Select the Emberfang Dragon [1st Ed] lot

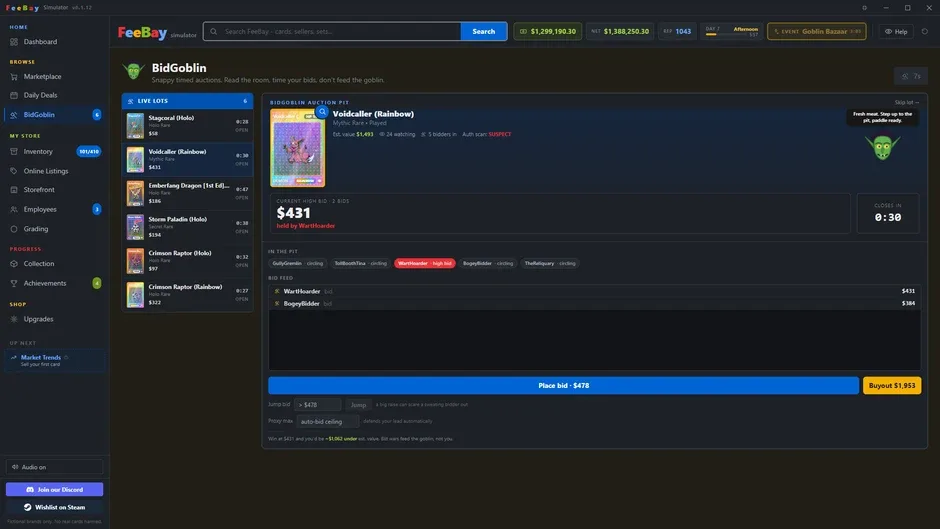188,193
